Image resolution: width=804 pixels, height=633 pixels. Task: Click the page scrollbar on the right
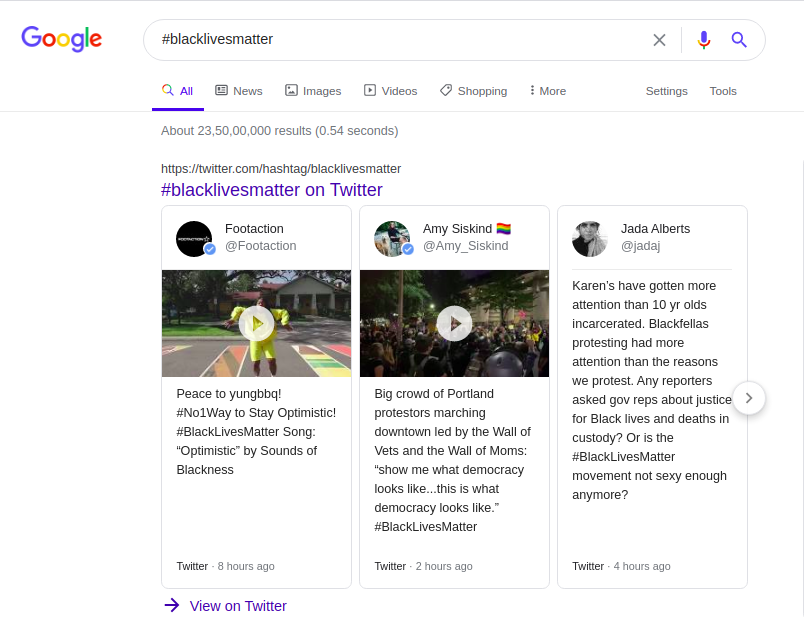tap(802, 387)
